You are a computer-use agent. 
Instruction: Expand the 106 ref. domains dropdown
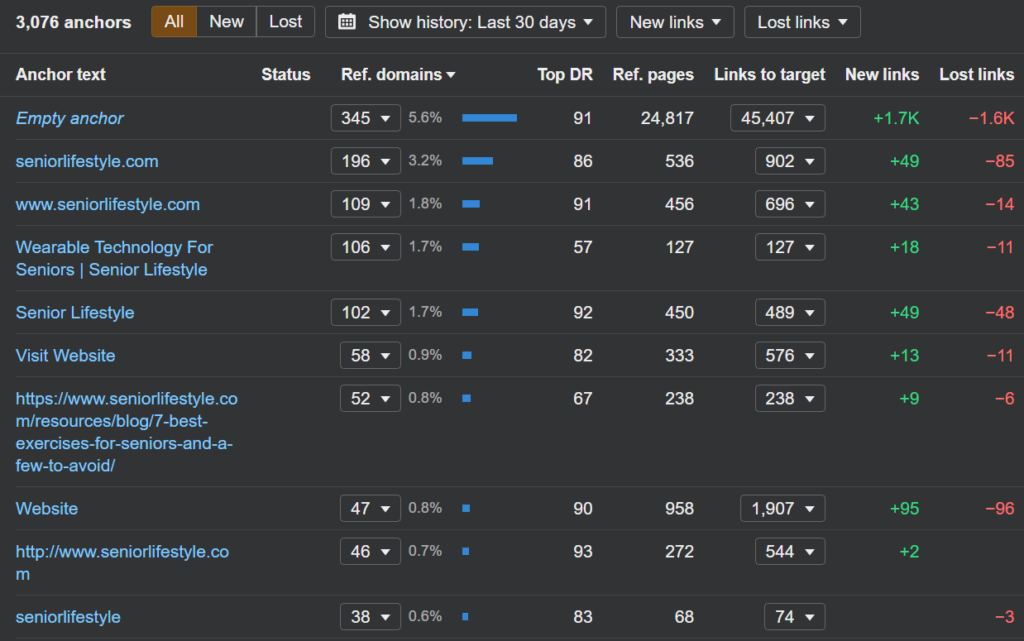tap(366, 247)
